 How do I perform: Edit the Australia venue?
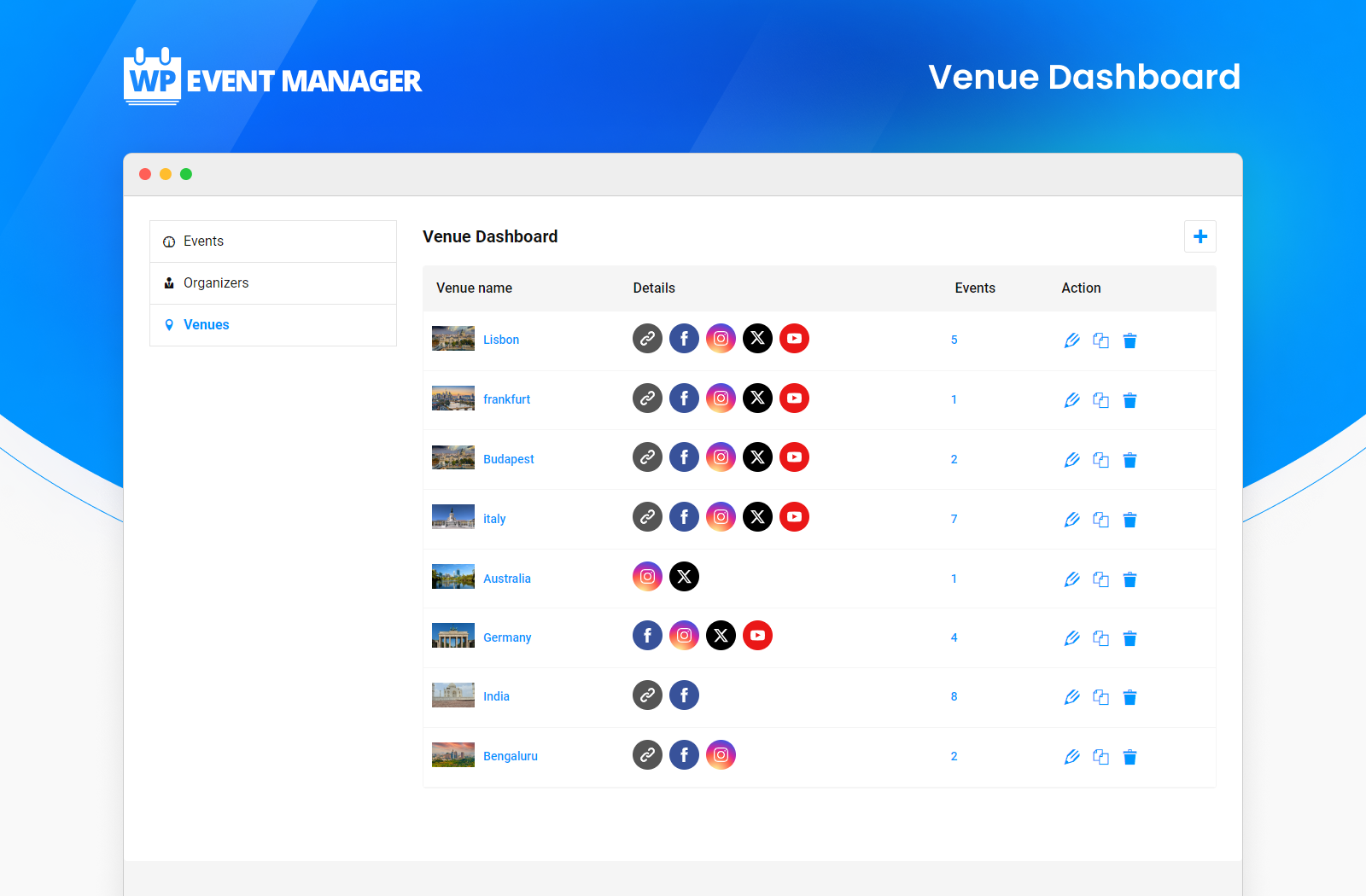click(1072, 579)
